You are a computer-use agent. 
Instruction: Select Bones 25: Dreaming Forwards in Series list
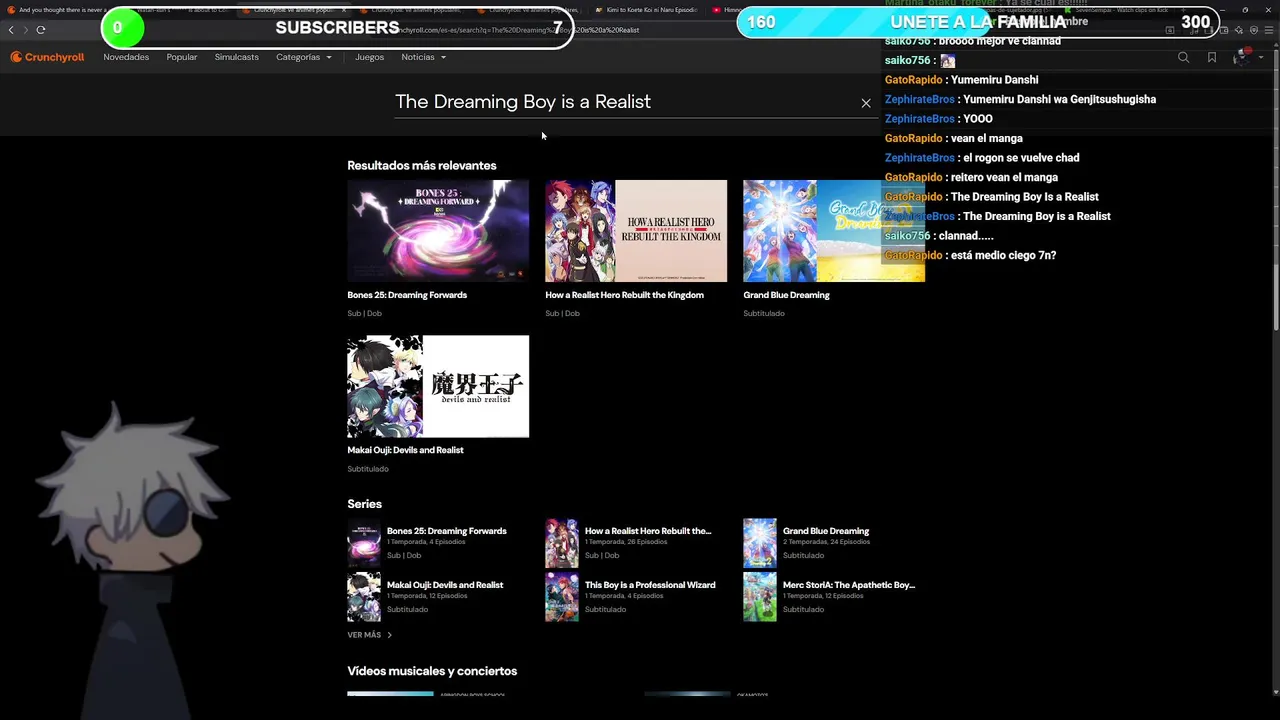pos(447,531)
